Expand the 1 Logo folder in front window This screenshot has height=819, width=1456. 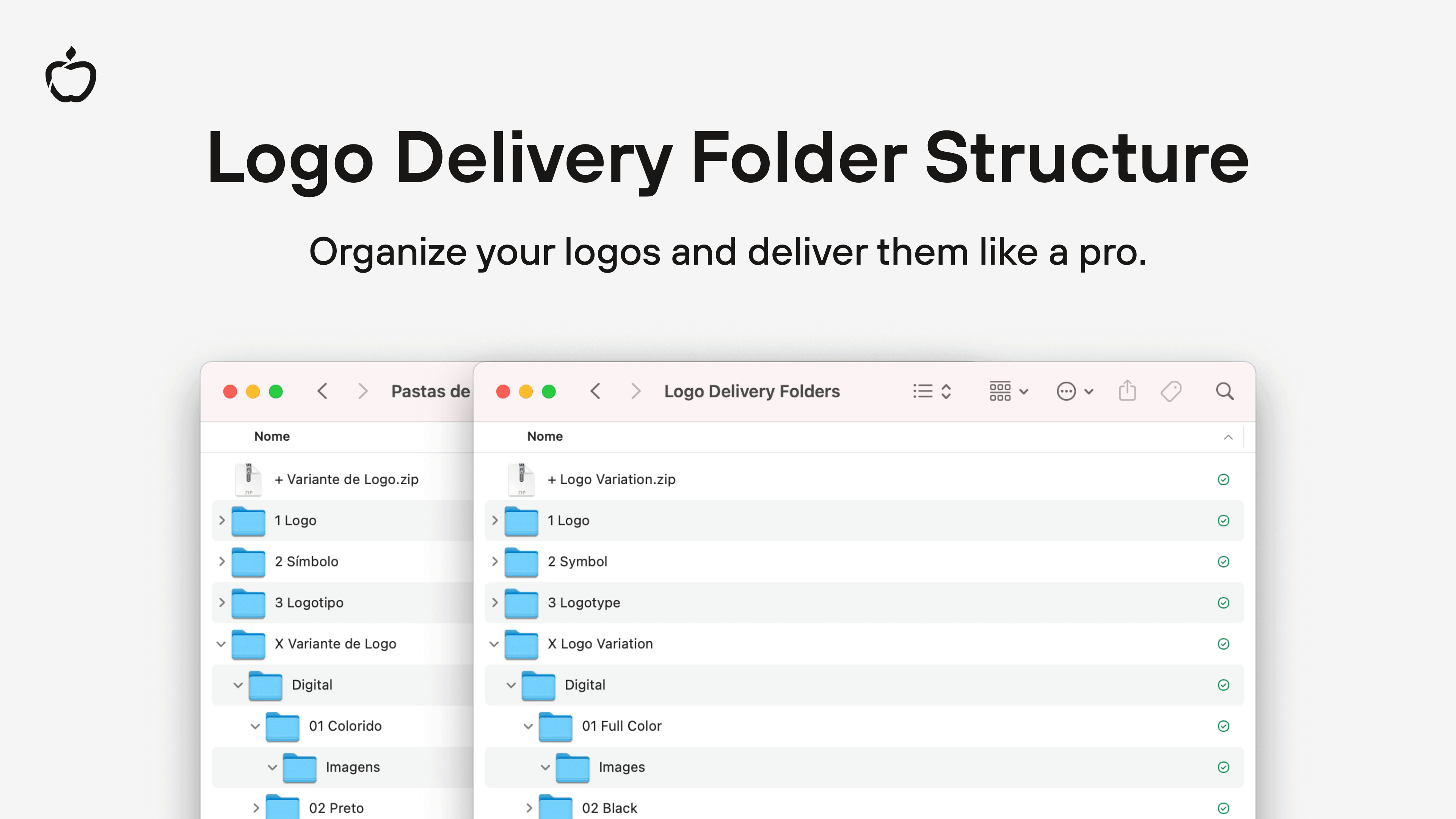(x=494, y=520)
